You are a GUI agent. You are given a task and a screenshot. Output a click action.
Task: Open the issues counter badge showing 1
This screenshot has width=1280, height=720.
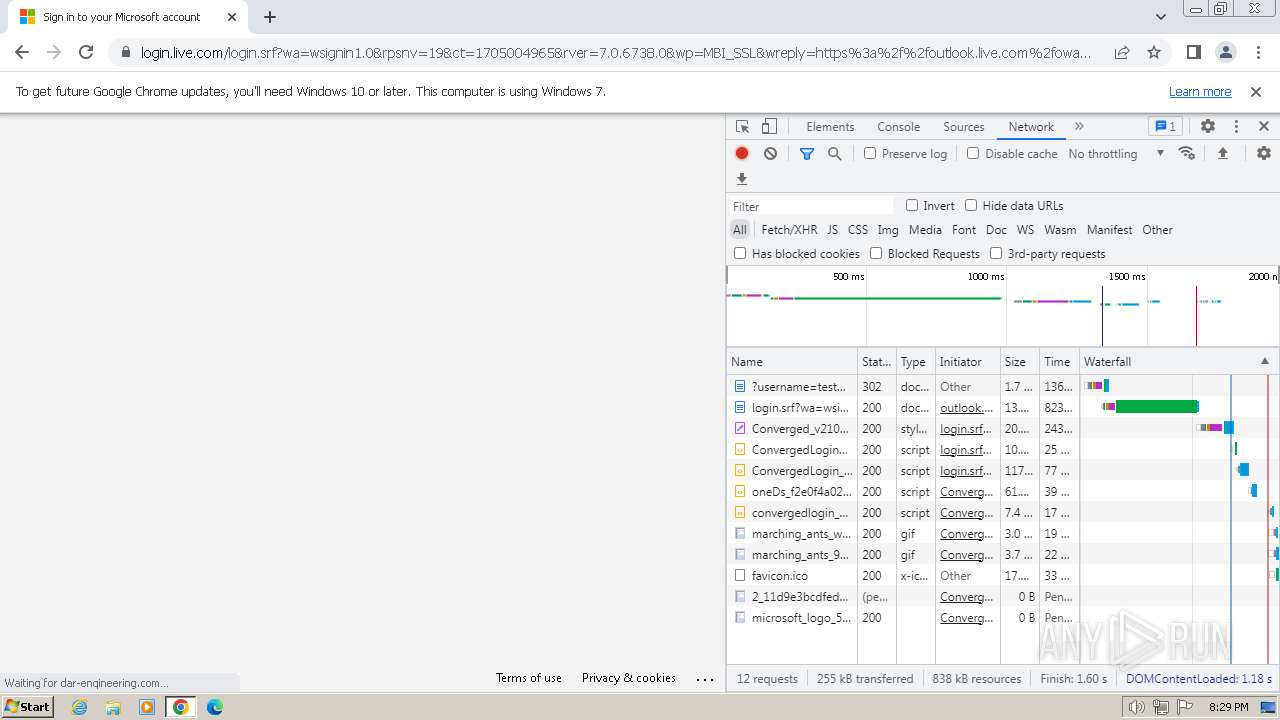click(1165, 127)
